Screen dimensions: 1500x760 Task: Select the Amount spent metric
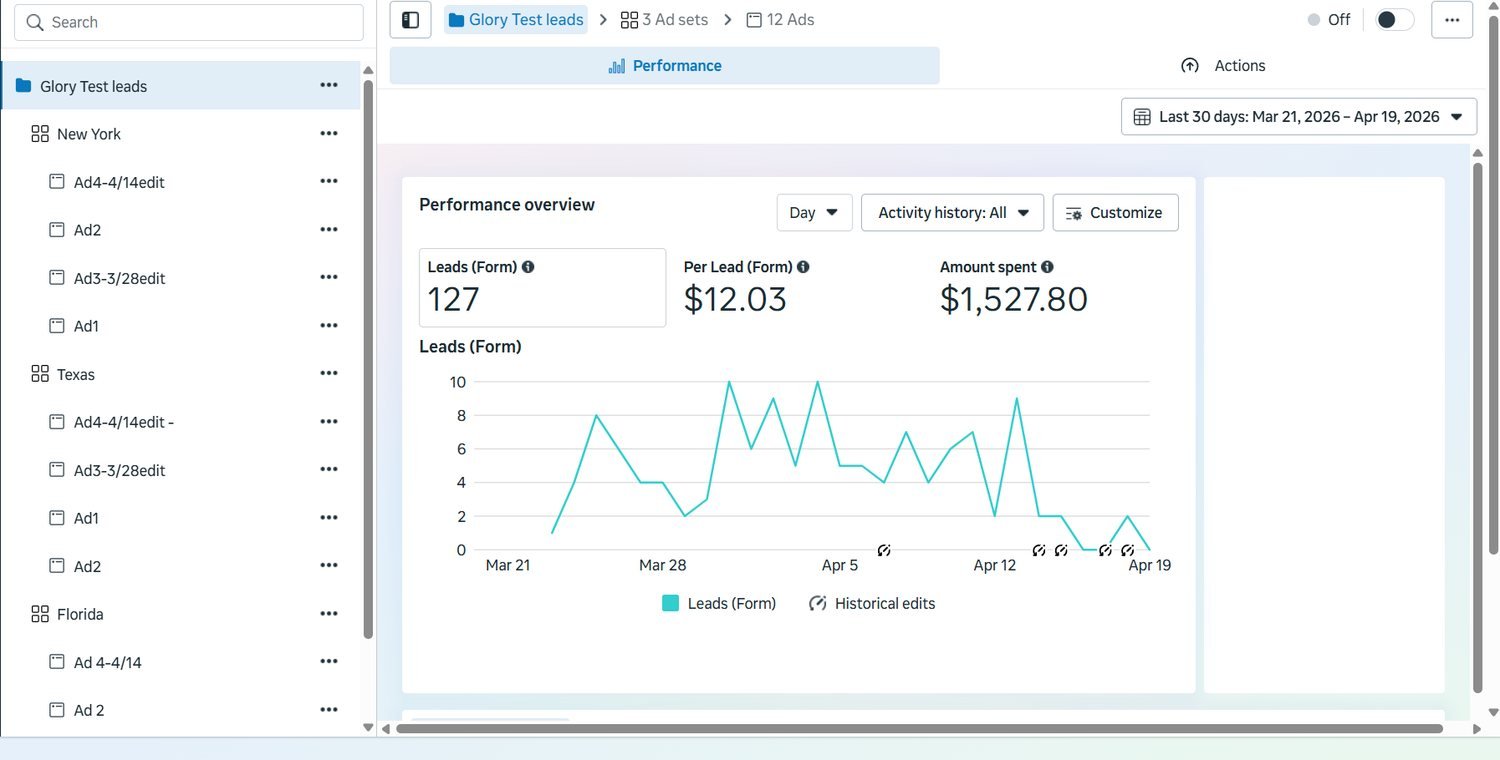(x=1014, y=288)
